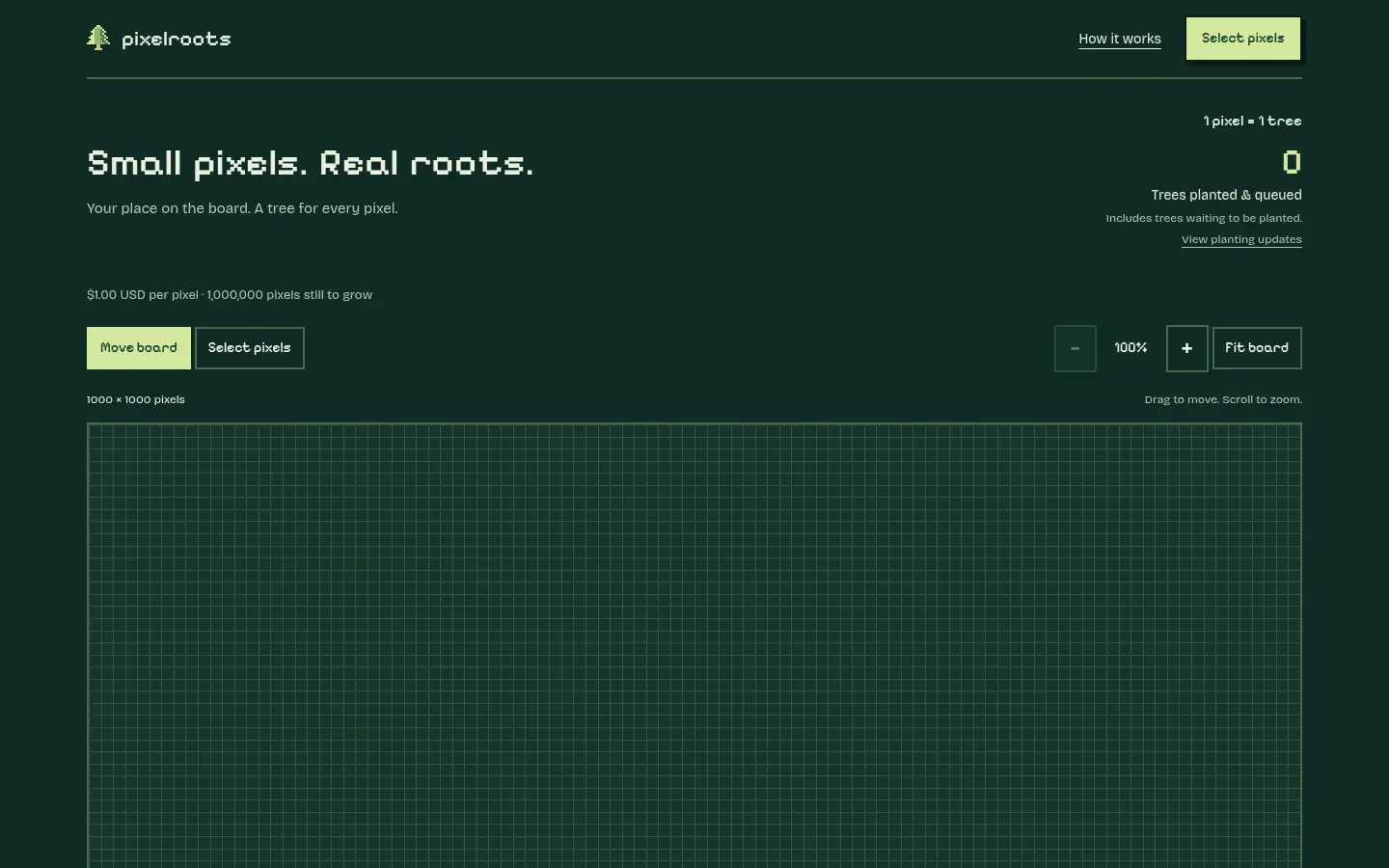Click the Your place on the board tagline

click(x=242, y=208)
